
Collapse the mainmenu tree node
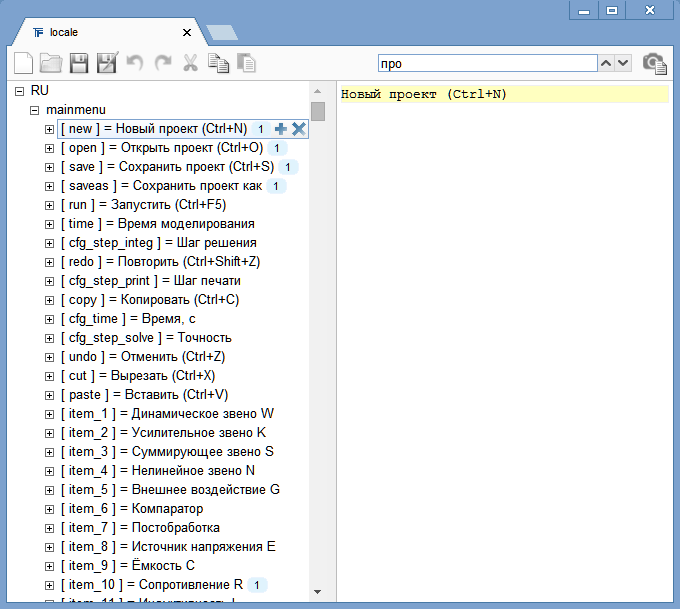(34, 110)
